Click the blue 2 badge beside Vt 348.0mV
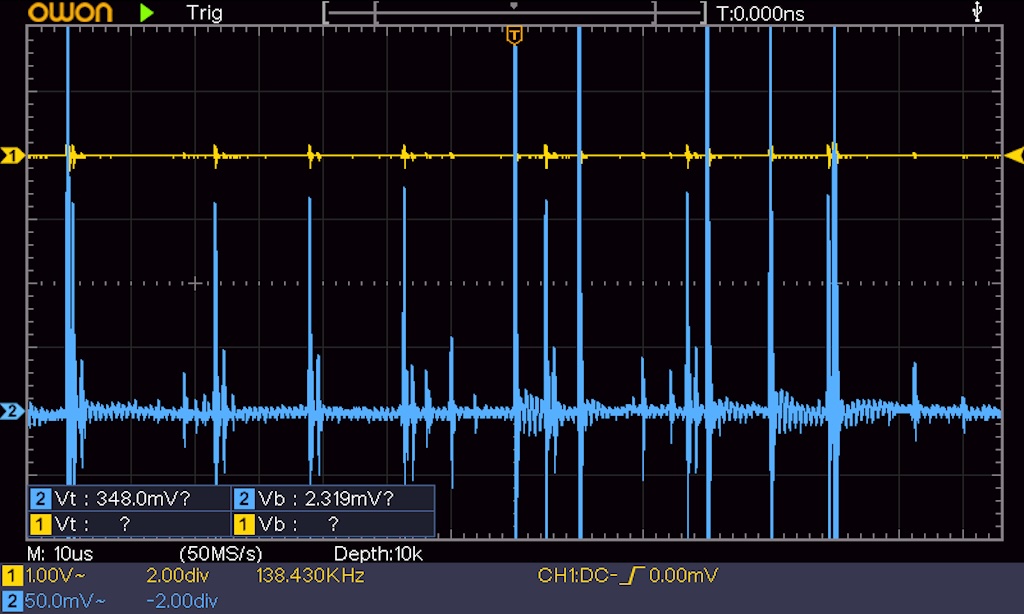Image resolution: width=1024 pixels, height=614 pixels. click(x=40, y=499)
